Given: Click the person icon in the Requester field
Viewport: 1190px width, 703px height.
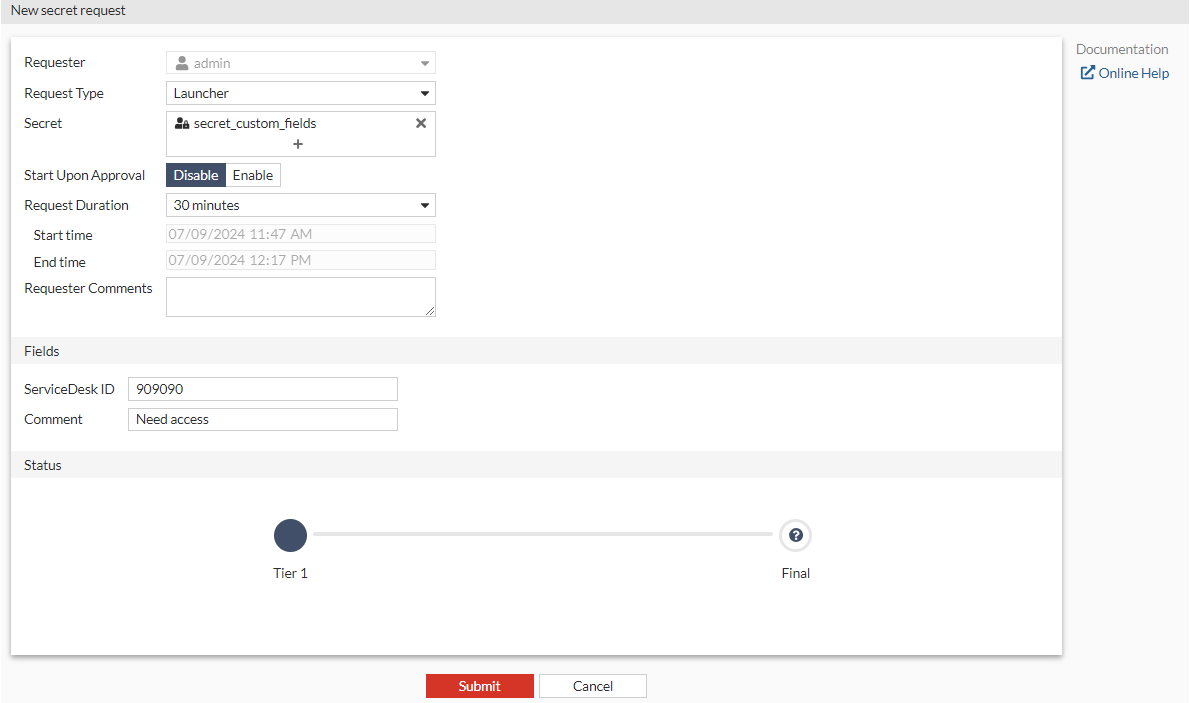Looking at the screenshot, I should 181,62.
